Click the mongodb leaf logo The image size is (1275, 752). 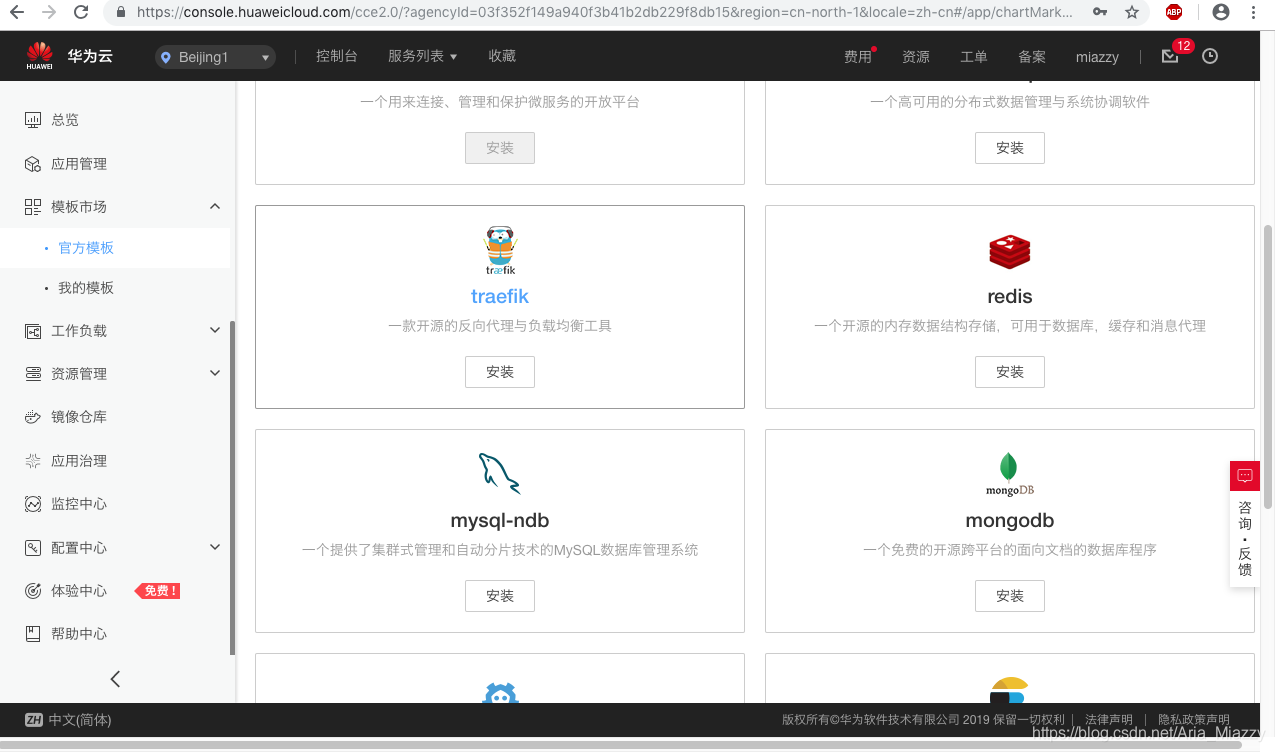[1010, 474]
